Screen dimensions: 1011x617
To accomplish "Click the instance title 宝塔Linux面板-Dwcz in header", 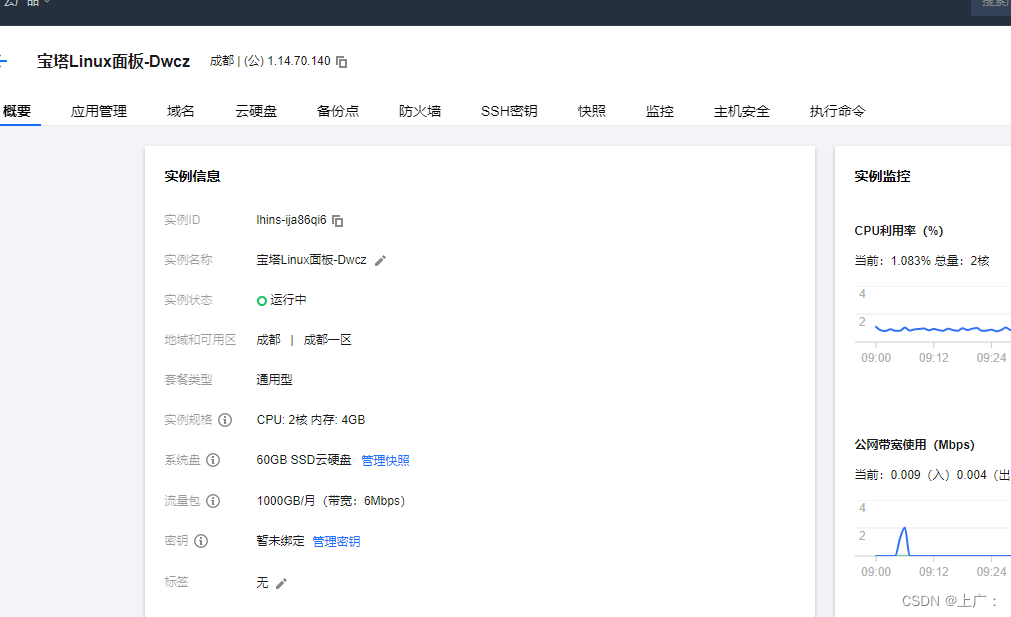I will 113,61.
